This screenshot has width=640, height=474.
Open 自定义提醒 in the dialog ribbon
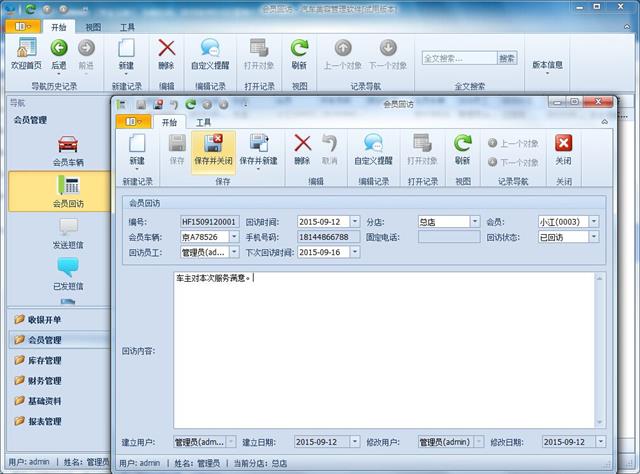(373, 150)
